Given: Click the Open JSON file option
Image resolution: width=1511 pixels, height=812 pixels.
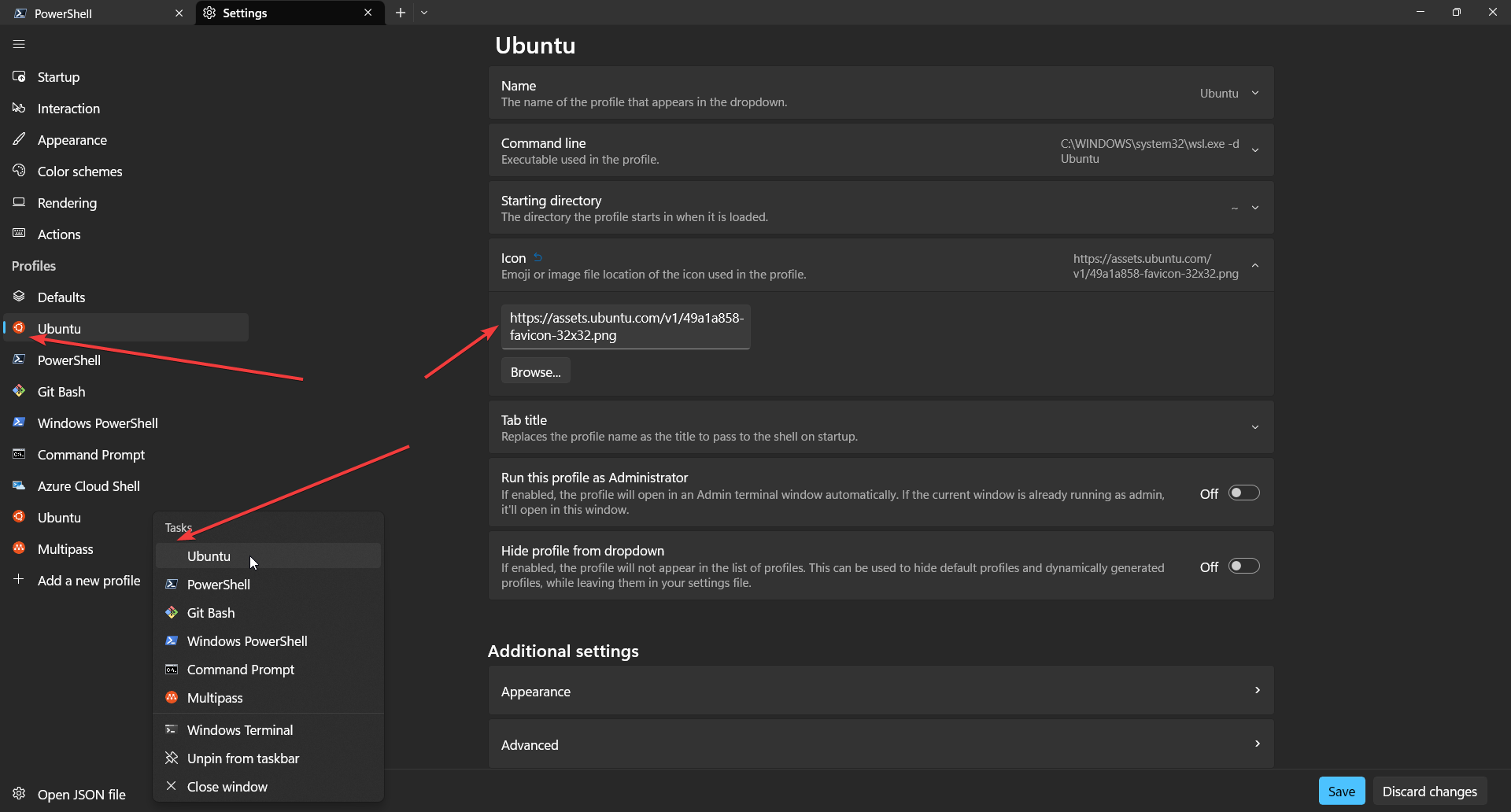Looking at the screenshot, I should pos(81,794).
